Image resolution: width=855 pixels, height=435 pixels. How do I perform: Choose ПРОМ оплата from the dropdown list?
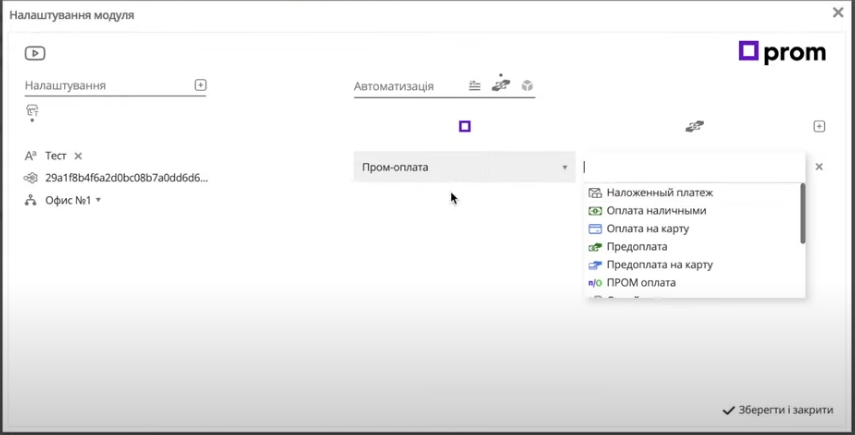coord(640,283)
